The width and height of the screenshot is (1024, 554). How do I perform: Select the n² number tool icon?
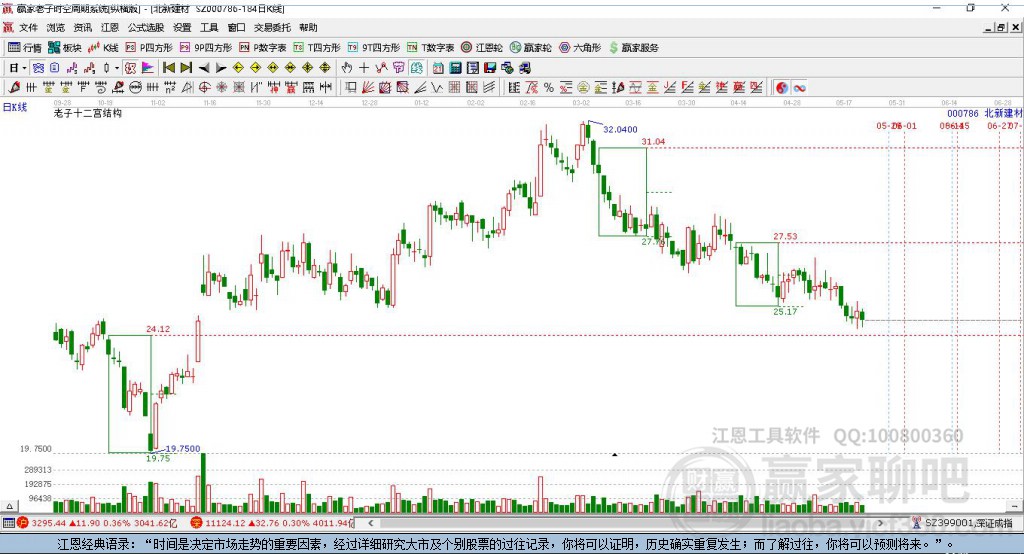[x=170, y=88]
